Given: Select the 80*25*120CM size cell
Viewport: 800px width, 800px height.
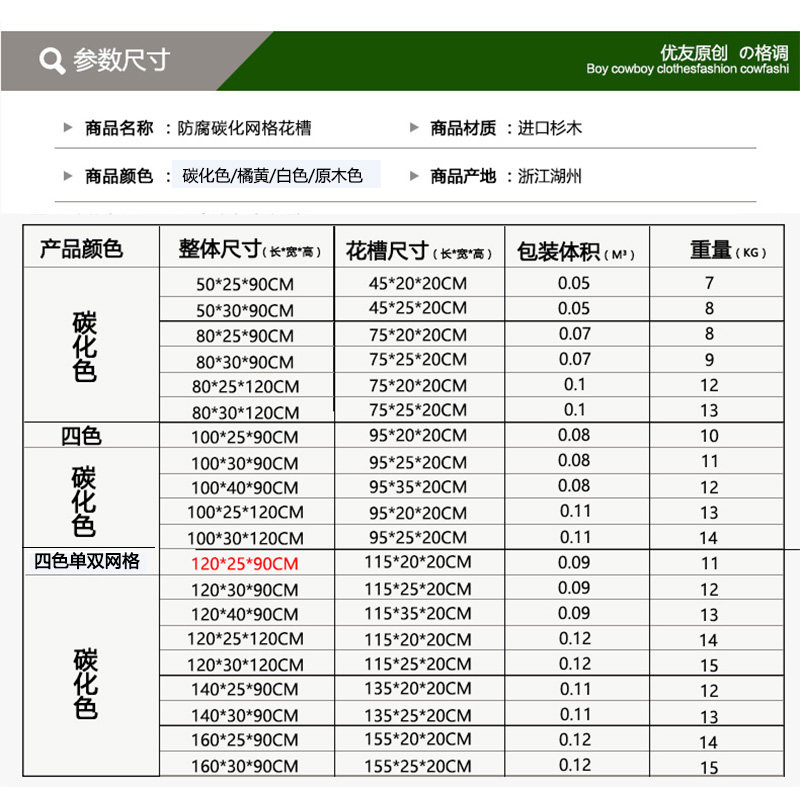Looking at the screenshot, I should tap(245, 386).
